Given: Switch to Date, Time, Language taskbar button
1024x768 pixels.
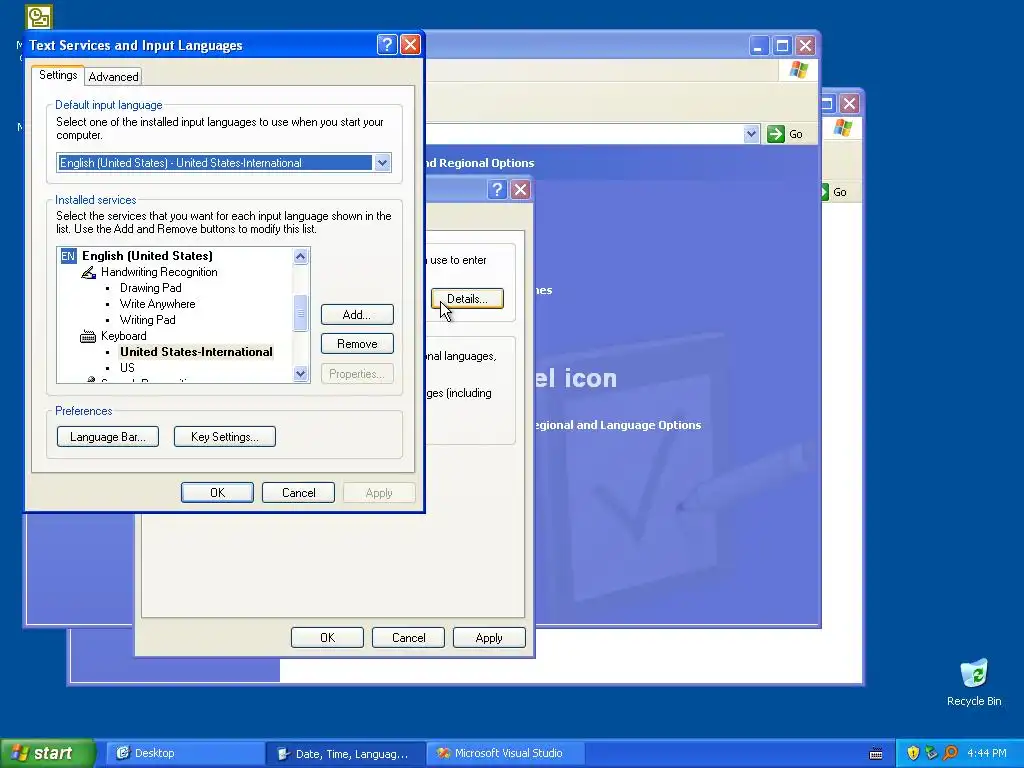Looking at the screenshot, I should click(x=345, y=754).
